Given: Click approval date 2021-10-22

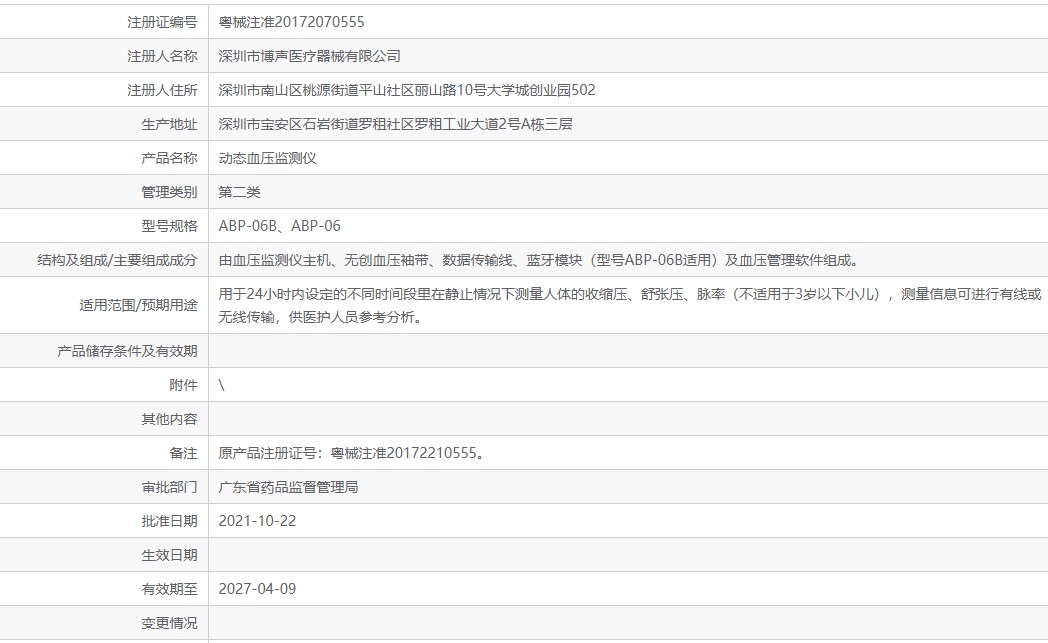Looking at the screenshot, I should [257, 522].
